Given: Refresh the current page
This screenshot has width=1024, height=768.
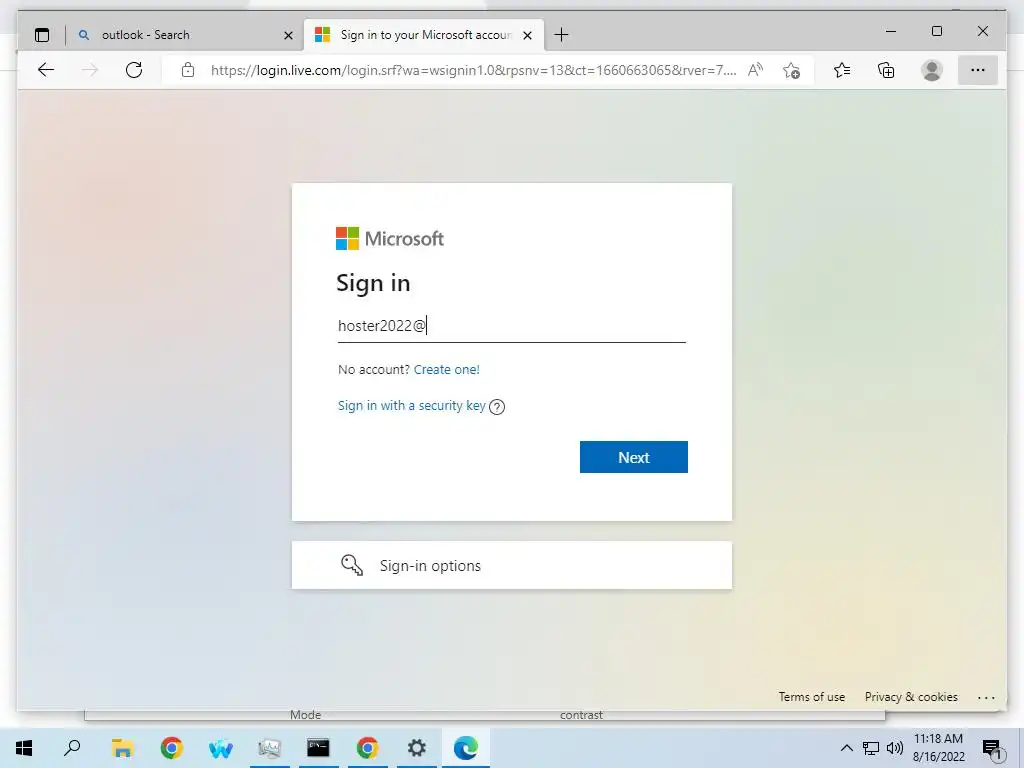Looking at the screenshot, I should click(134, 70).
